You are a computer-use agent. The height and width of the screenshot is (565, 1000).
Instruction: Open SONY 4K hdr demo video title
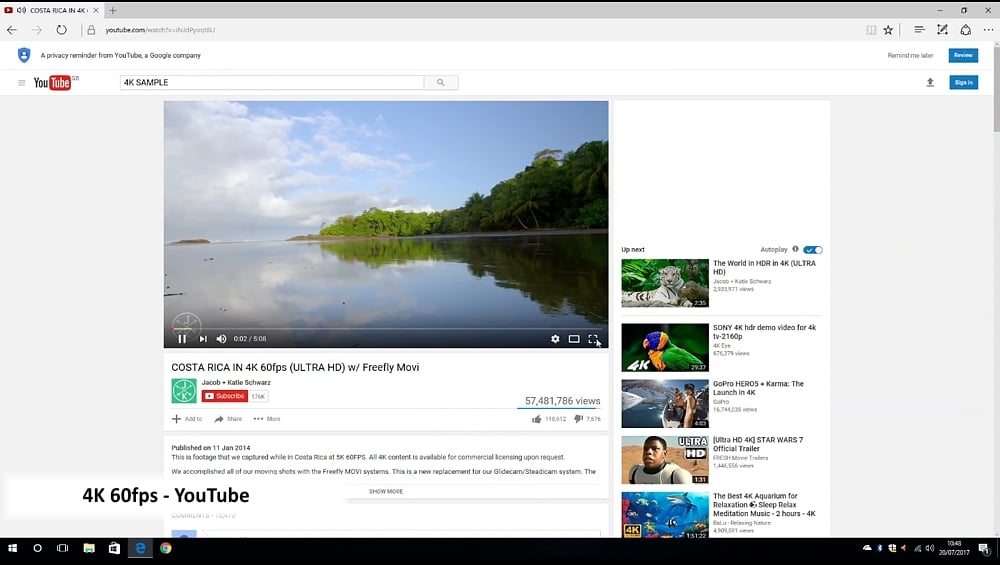pos(764,332)
